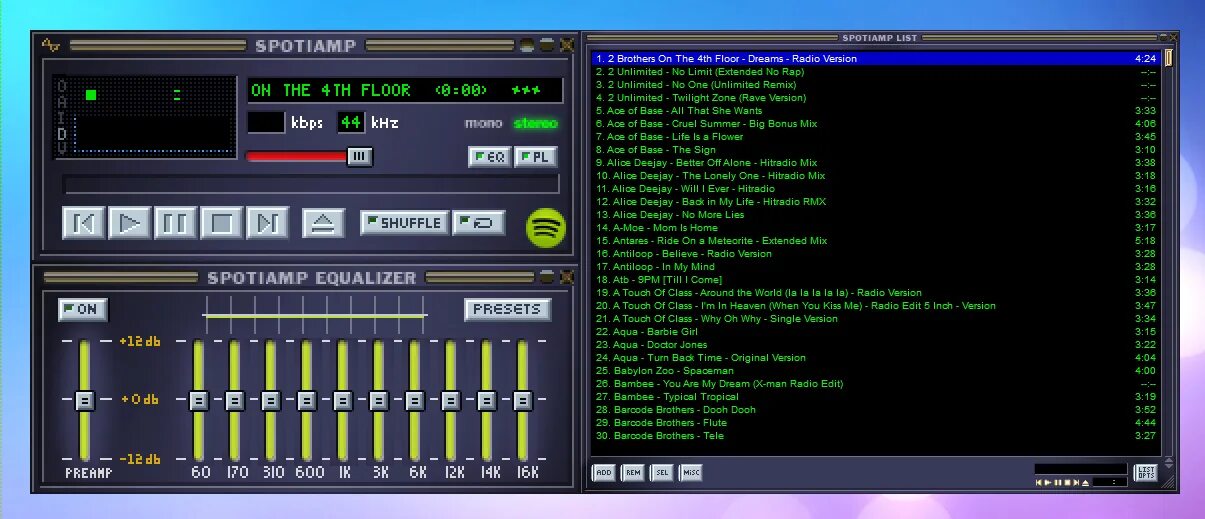Image resolution: width=1205 pixels, height=519 pixels.
Task: Open the MISC menu in playlist window
Action: point(691,473)
